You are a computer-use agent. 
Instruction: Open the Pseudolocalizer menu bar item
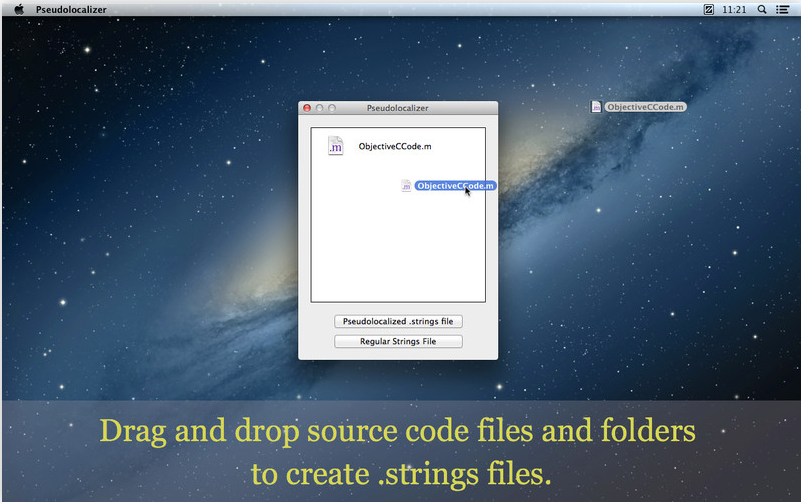point(71,9)
